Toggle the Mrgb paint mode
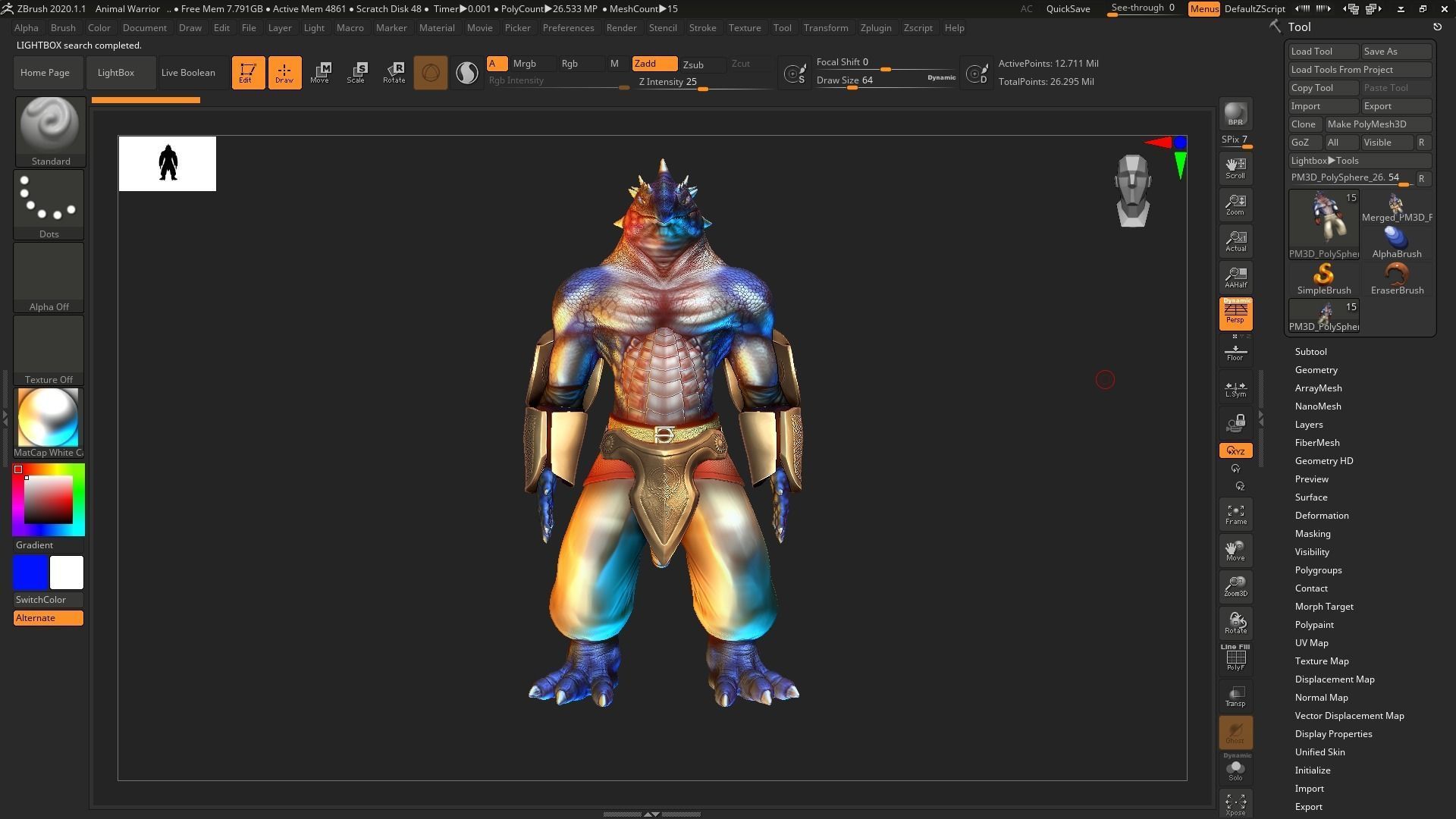 point(524,64)
